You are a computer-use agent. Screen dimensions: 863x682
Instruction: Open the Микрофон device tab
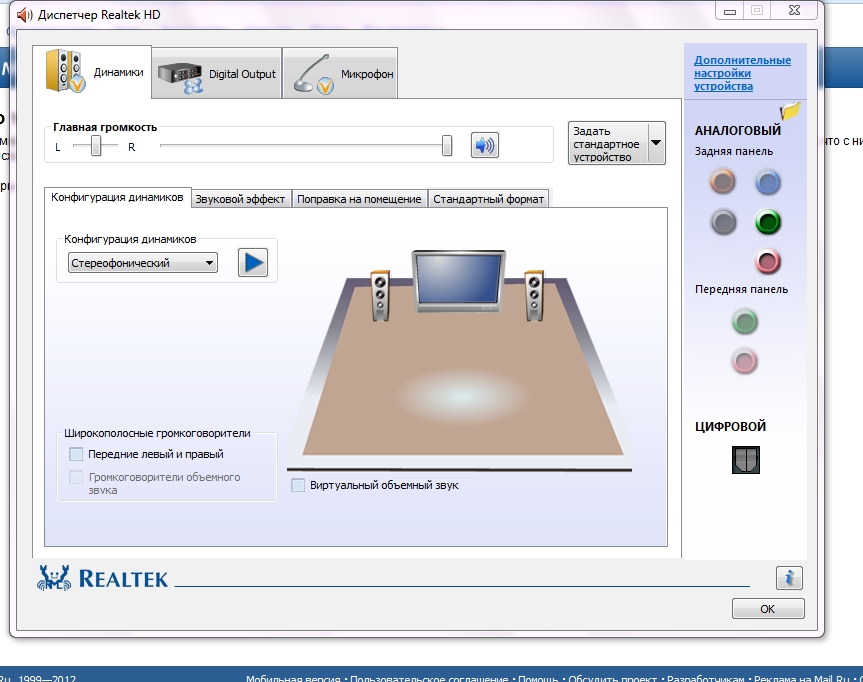pyautogui.click(x=340, y=73)
